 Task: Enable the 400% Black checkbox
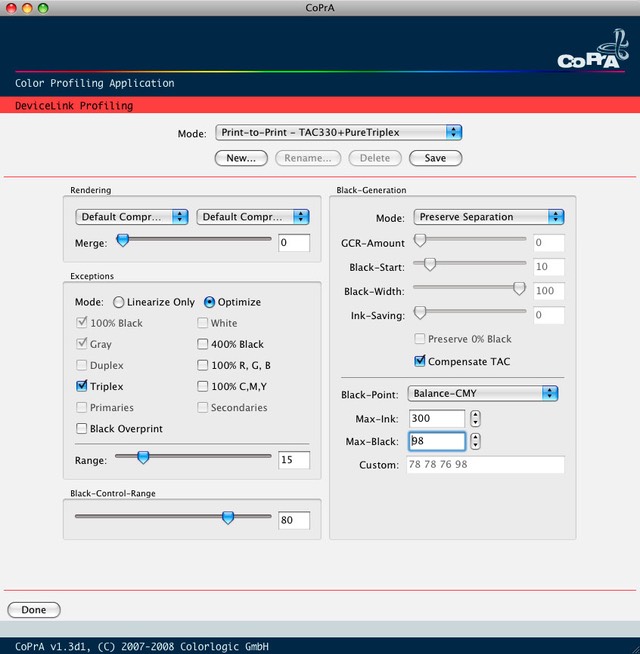click(203, 344)
